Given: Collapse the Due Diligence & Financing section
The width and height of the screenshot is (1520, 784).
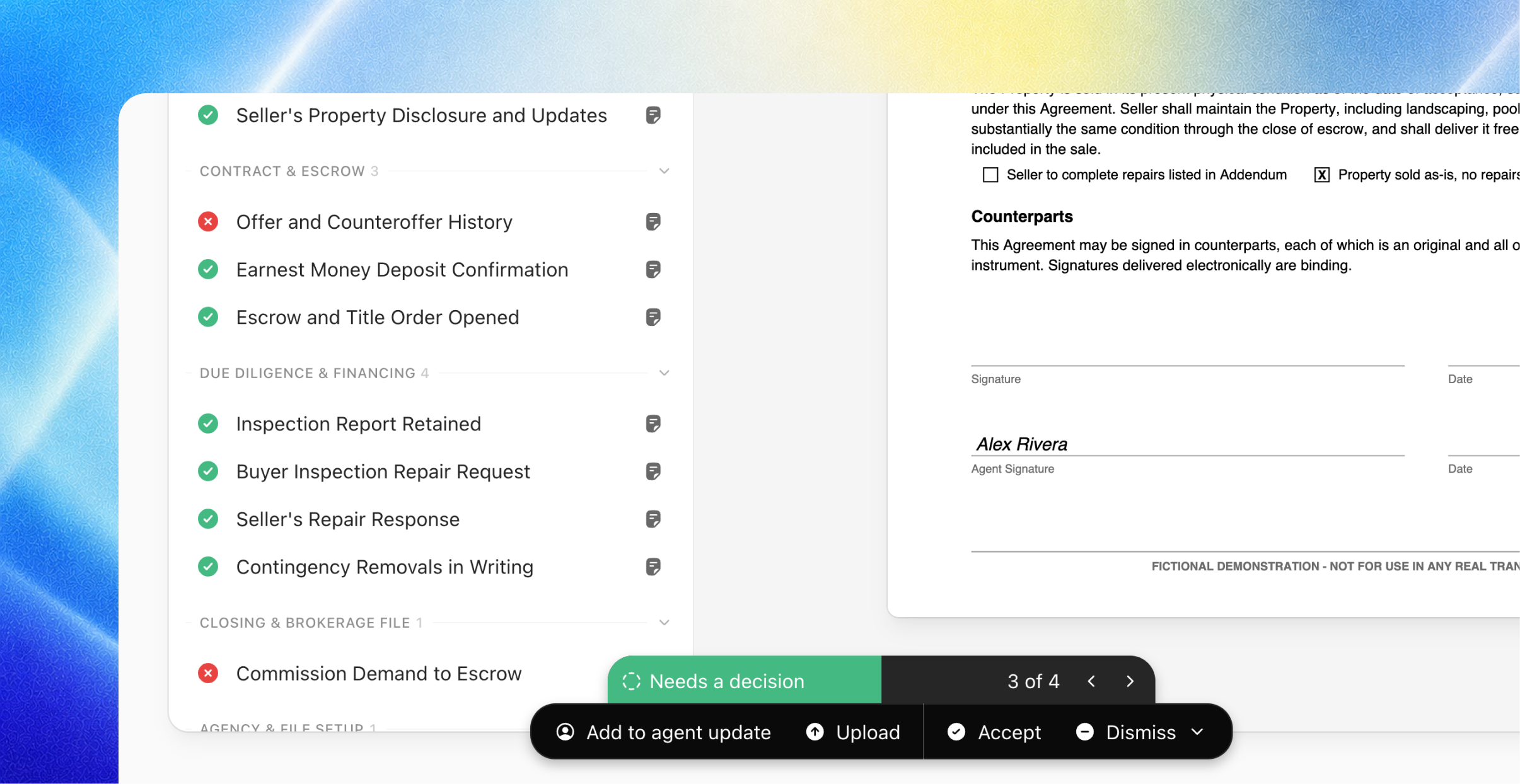Looking at the screenshot, I should coord(664,373).
